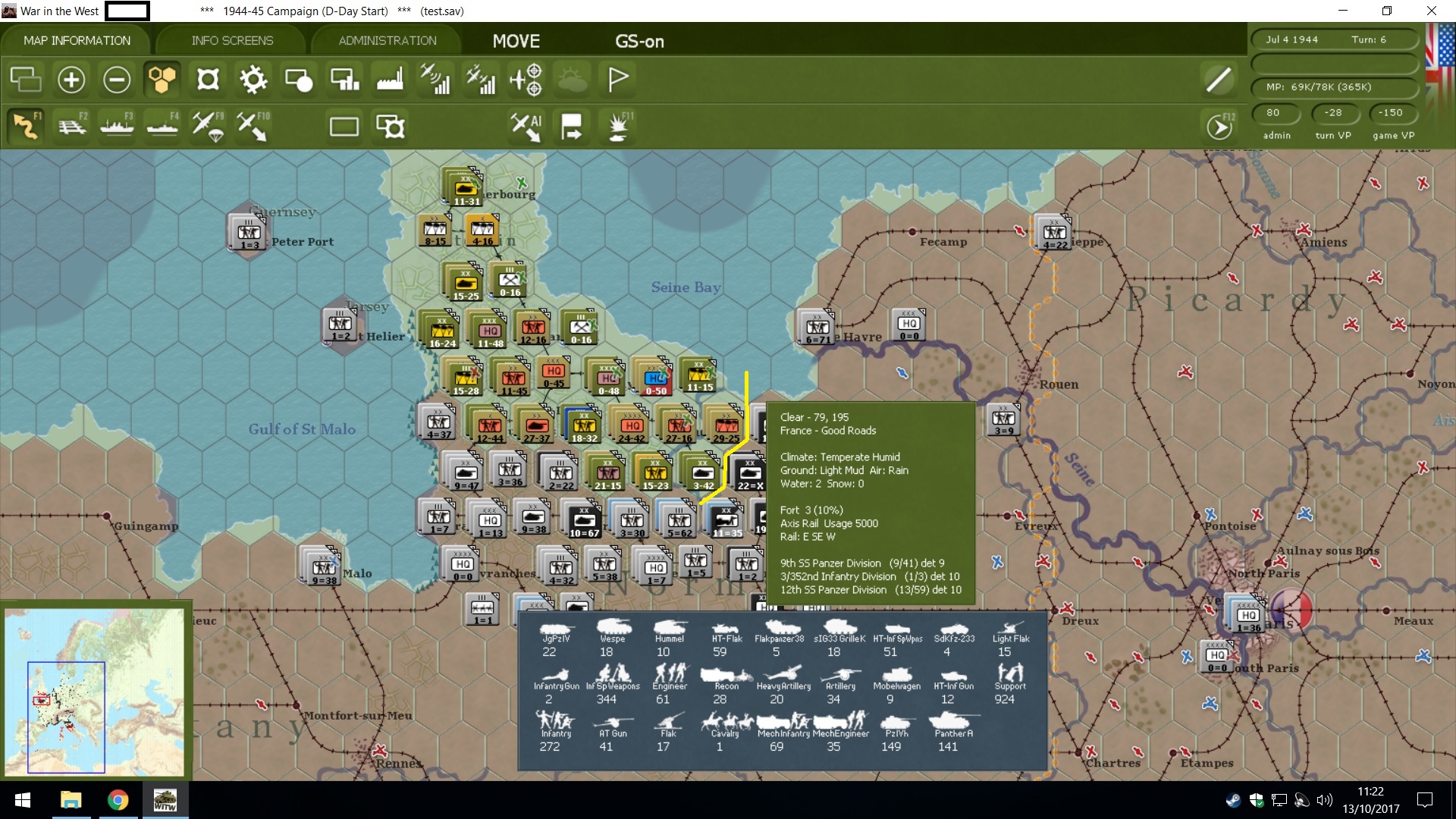This screenshot has height=819, width=1456.
Task: Click the gear-shaped factory/supply overlay icon
Action: (253, 79)
